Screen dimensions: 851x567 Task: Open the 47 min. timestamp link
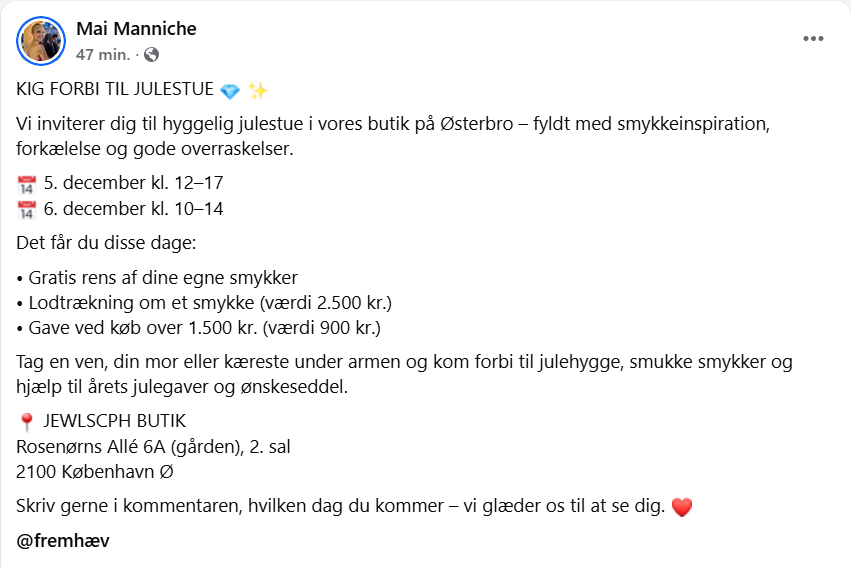coord(103,55)
